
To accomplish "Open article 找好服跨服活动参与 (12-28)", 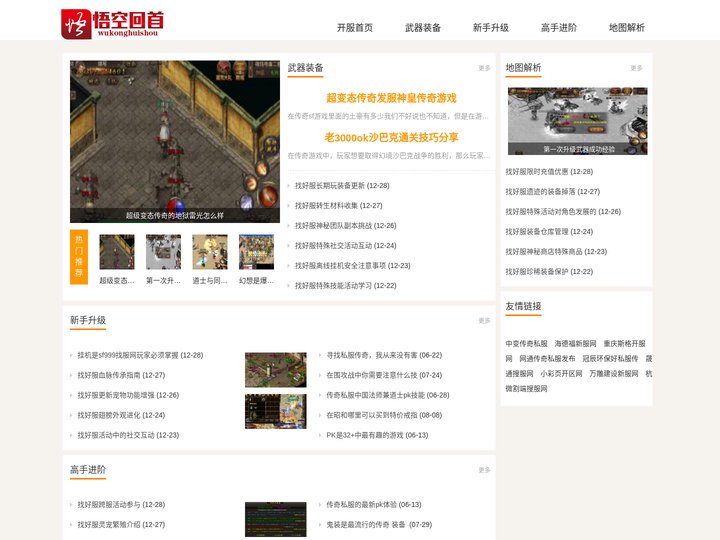I will click(x=121, y=505).
